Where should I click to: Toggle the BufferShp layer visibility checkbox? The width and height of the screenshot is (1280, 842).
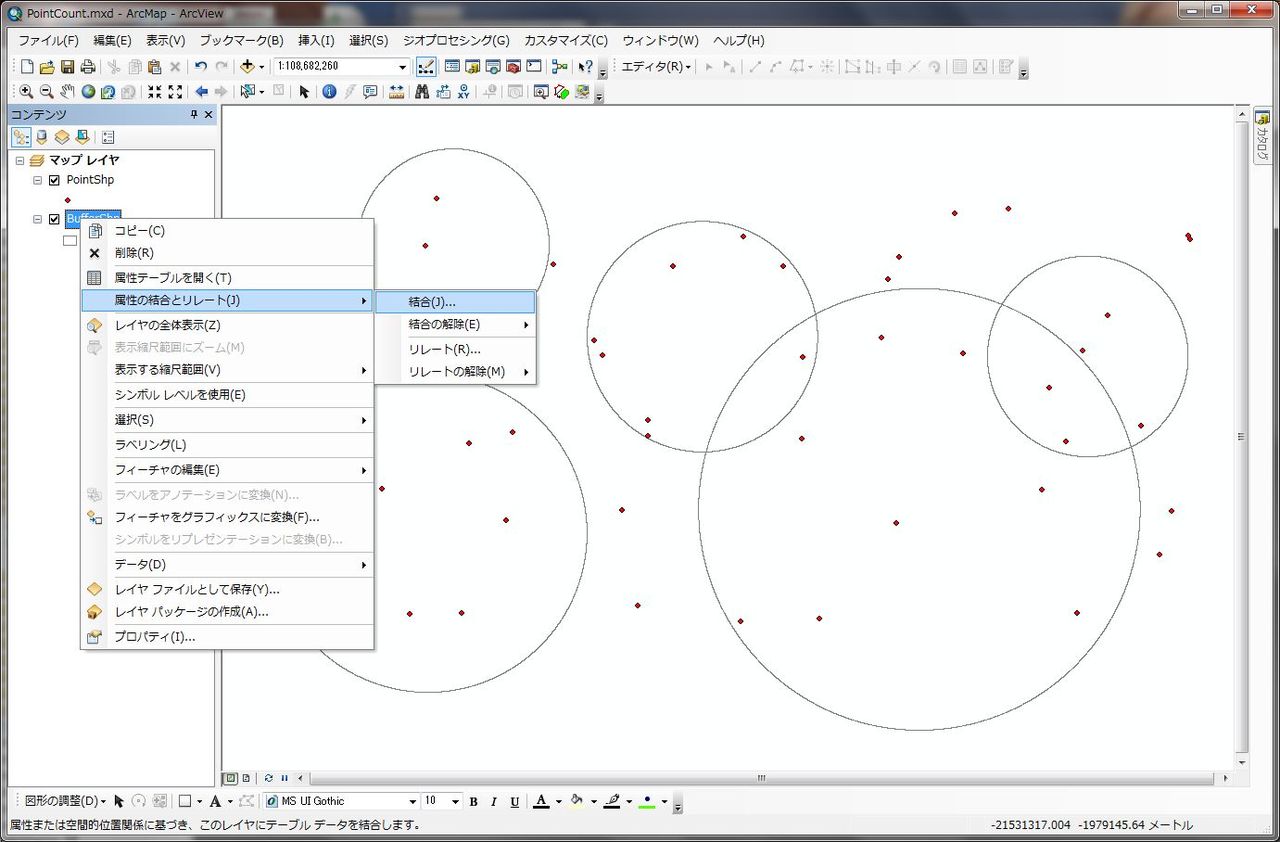coord(54,219)
